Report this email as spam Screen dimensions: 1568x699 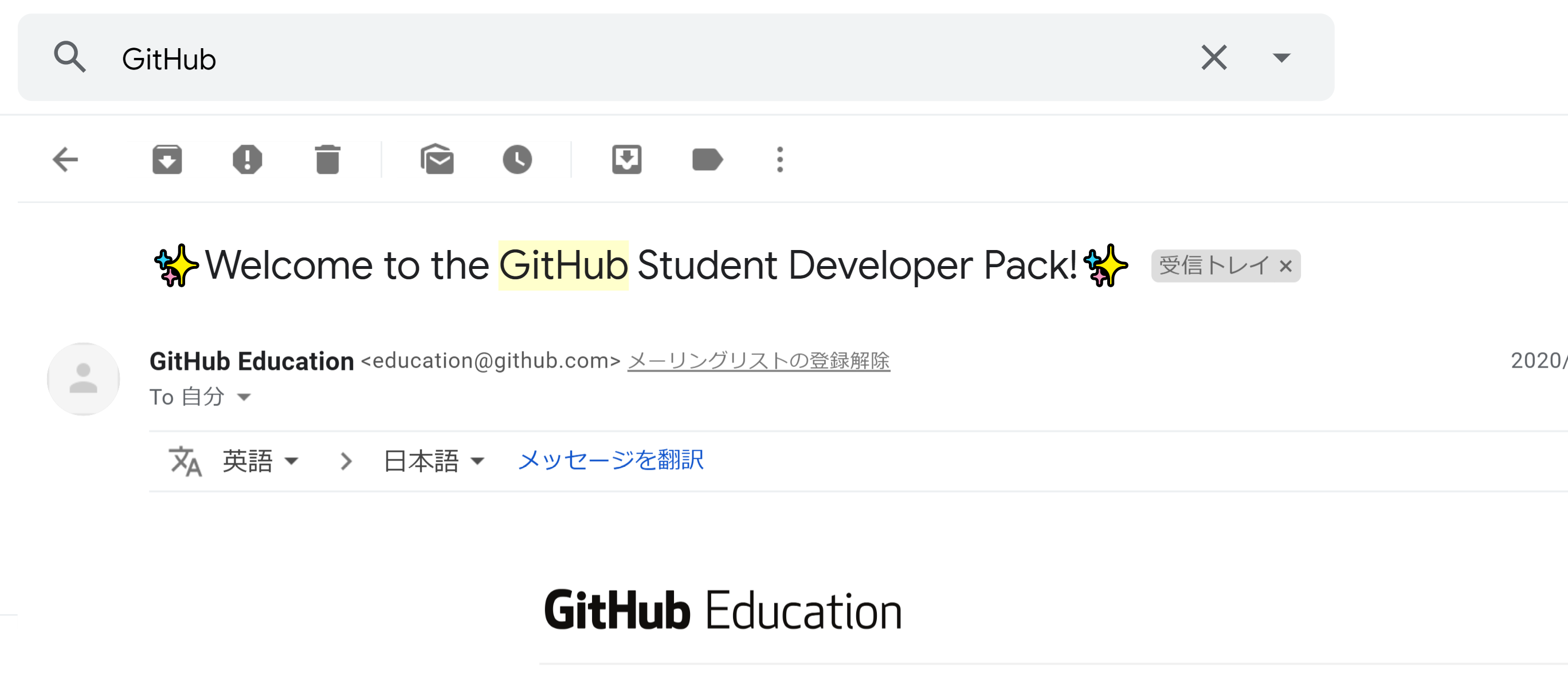pos(247,160)
